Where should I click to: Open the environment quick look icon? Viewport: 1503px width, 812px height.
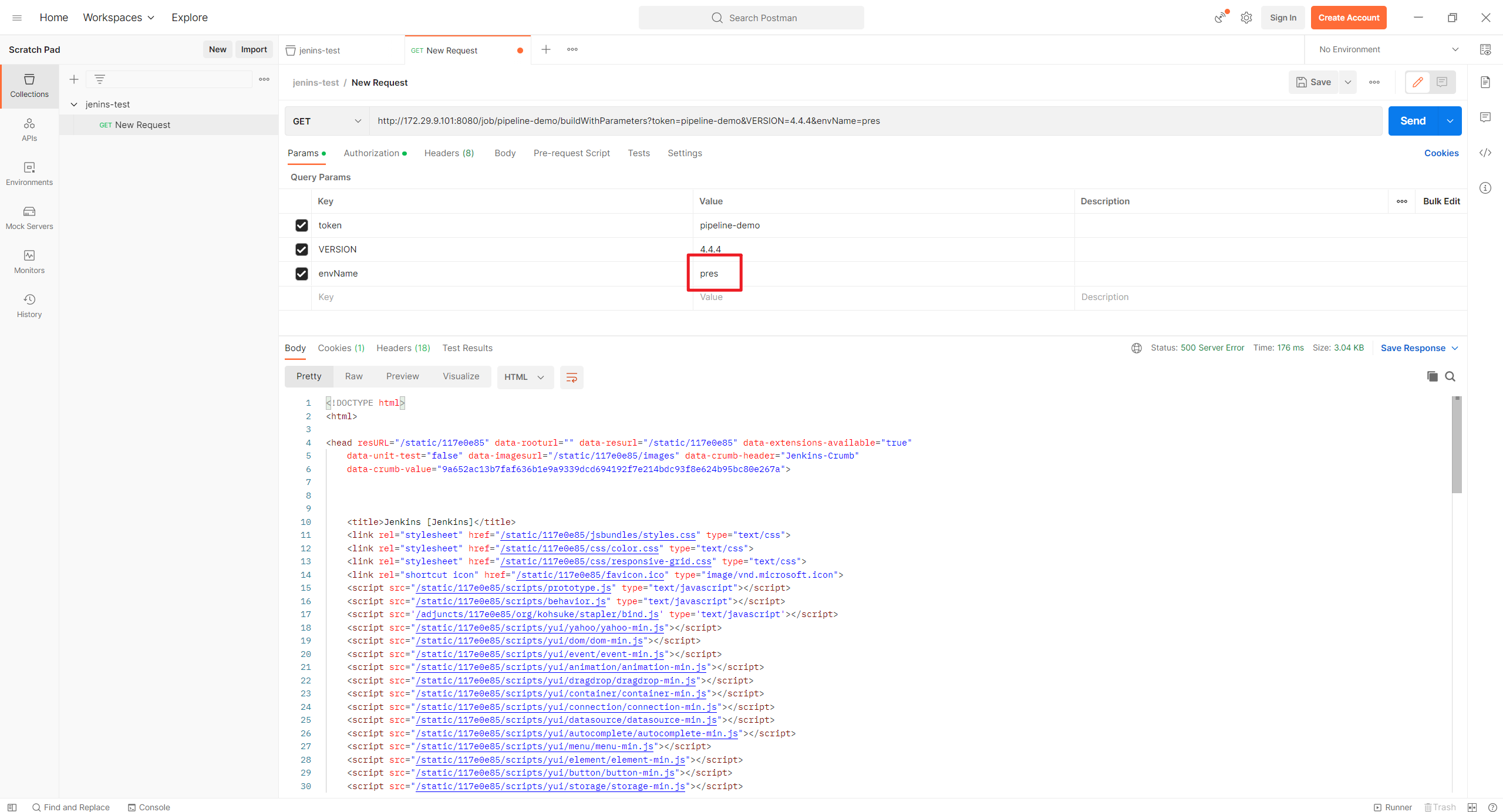click(x=1485, y=49)
